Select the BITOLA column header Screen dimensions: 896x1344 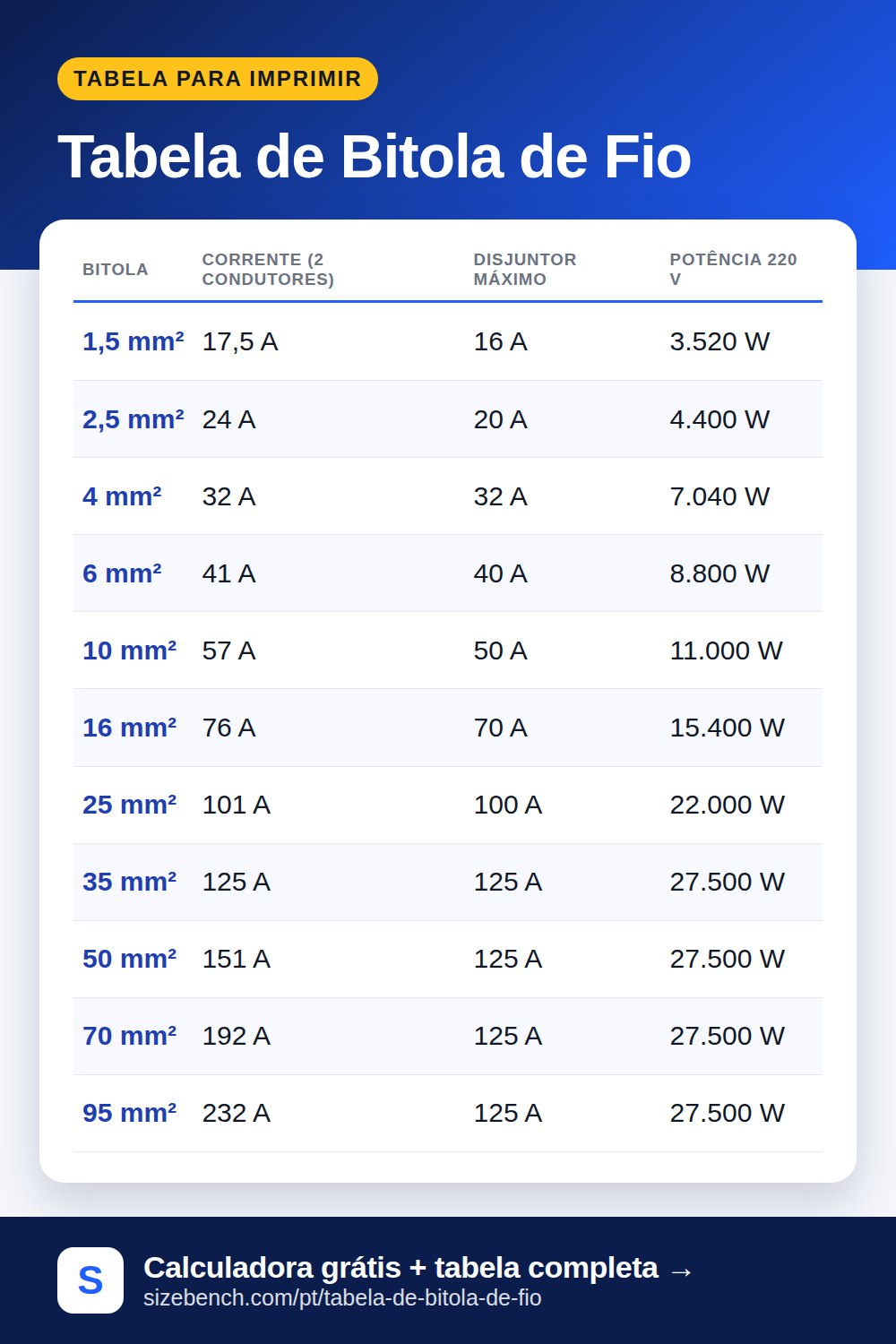[x=116, y=270]
